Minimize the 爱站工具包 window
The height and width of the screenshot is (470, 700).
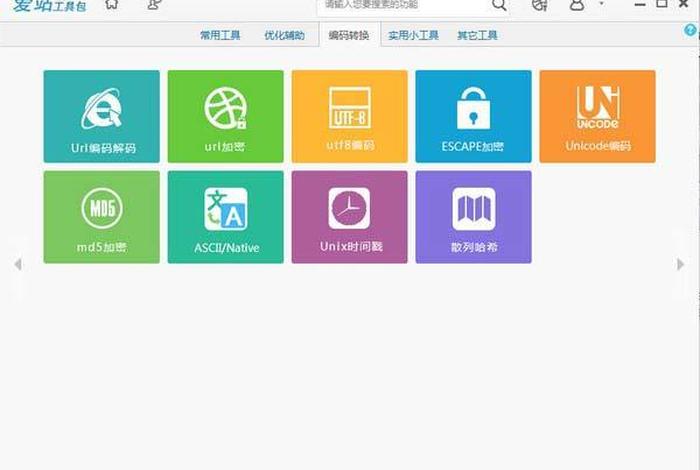(x=640, y=4)
